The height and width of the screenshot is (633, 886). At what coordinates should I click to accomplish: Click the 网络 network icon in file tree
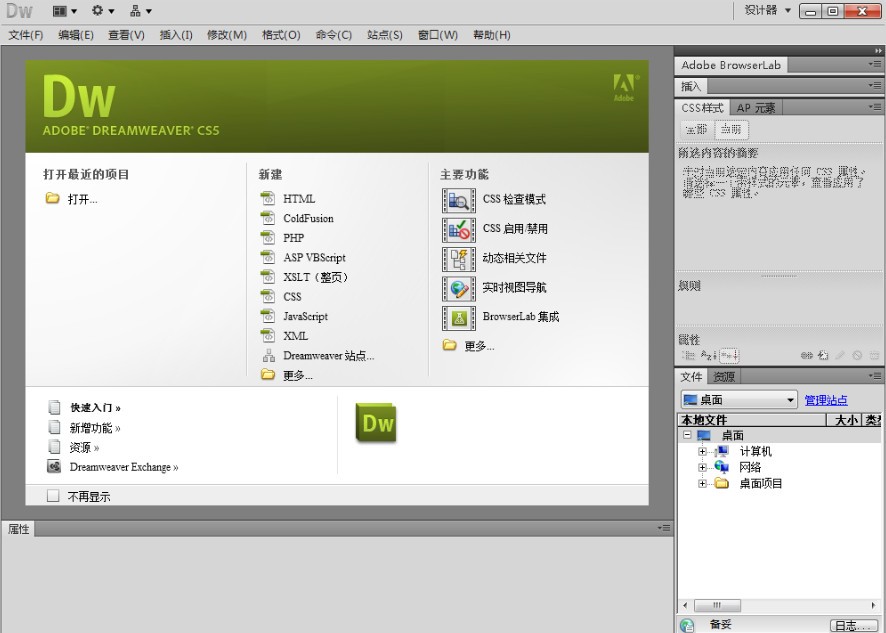tap(722, 467)
